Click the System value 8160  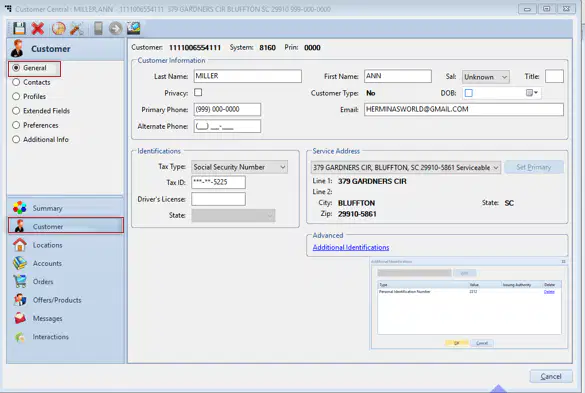pyautogui.click(x=268, y=48)
